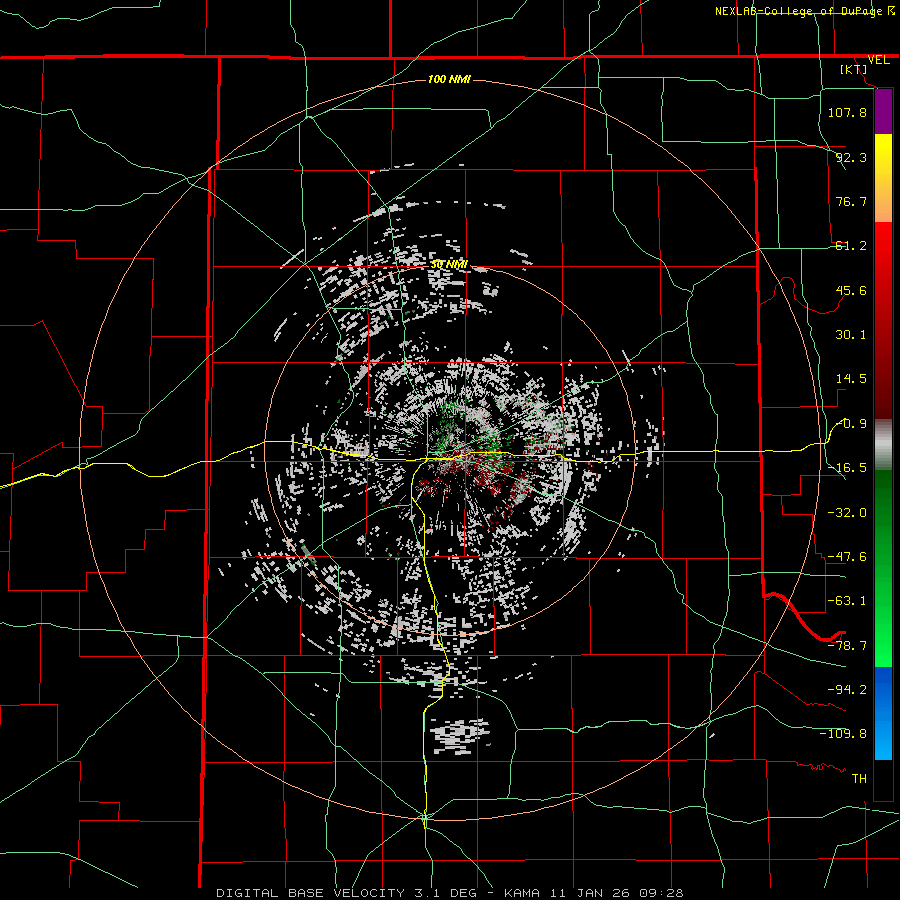The height and width of the screenshot is (900, 900).
Task: Click the gray near-zero segment of color bar
Action: tap(883, 445)
